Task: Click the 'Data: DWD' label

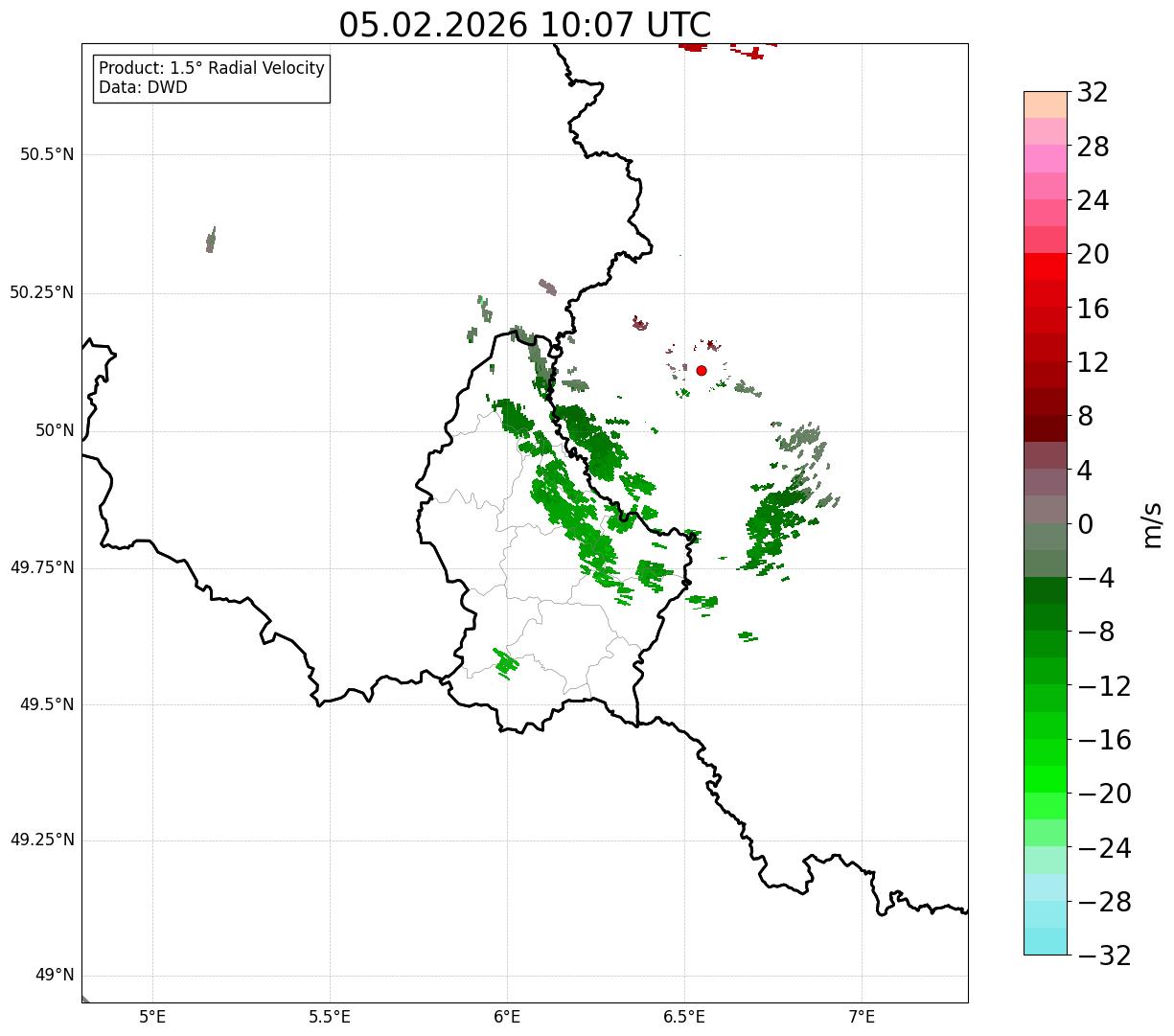Action: tap(143, 87)
